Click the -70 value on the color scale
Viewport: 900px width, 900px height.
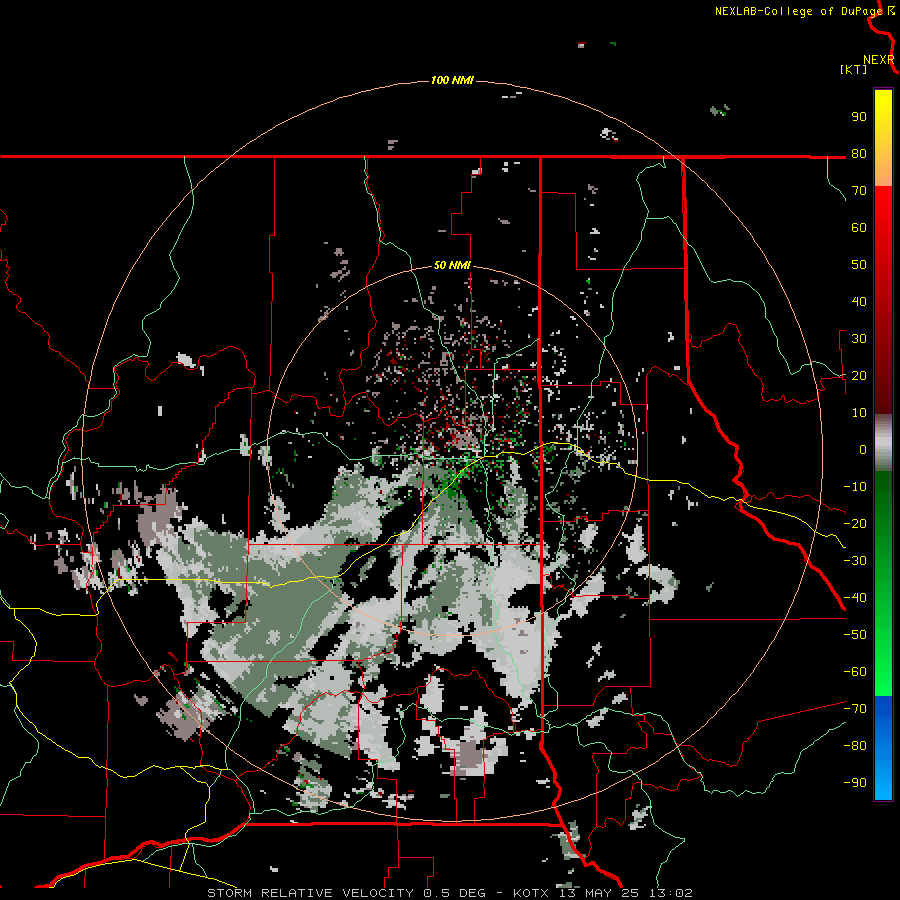(855, 709)
